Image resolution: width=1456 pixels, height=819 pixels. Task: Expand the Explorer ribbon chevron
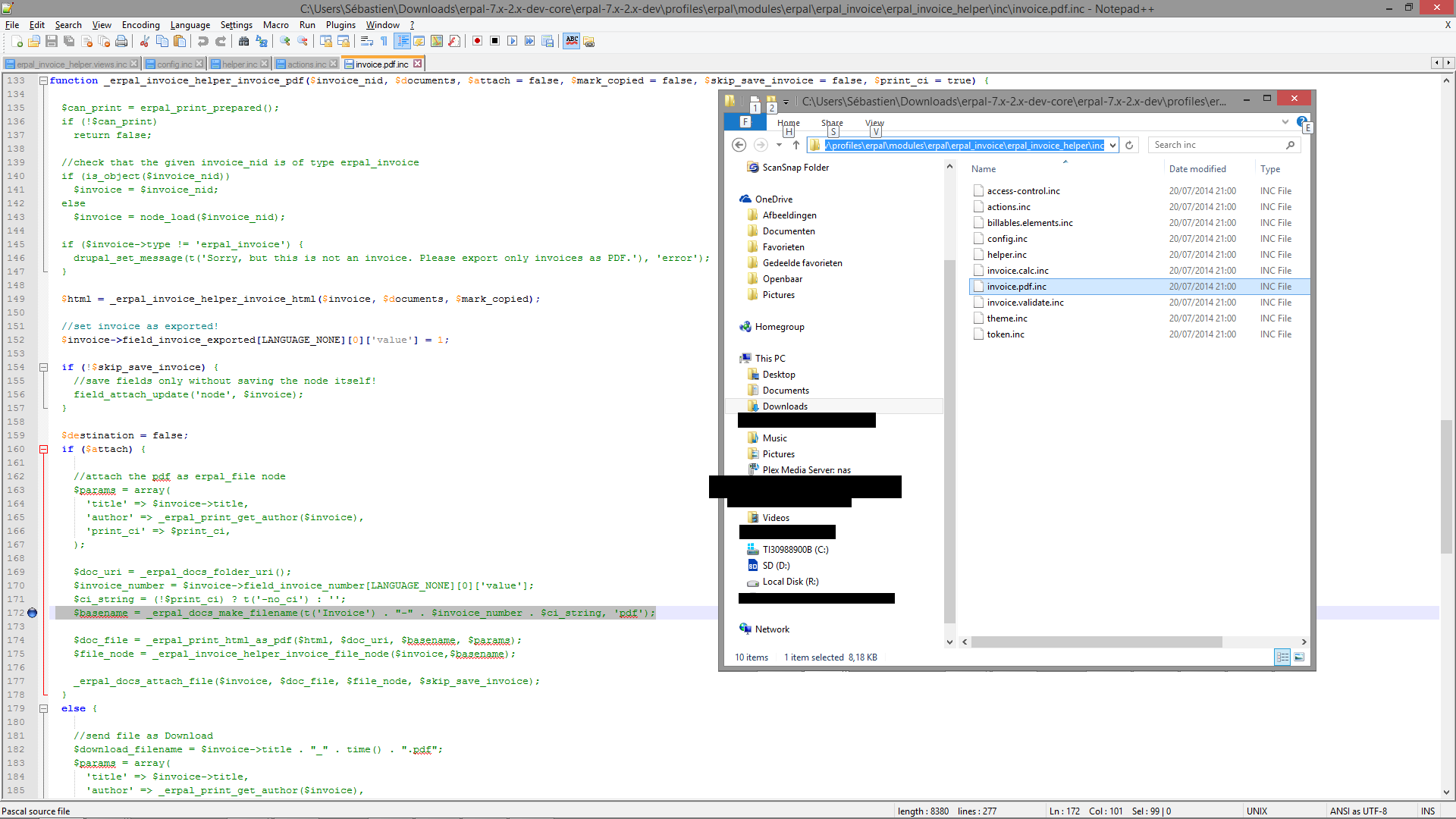(1285, 122)
